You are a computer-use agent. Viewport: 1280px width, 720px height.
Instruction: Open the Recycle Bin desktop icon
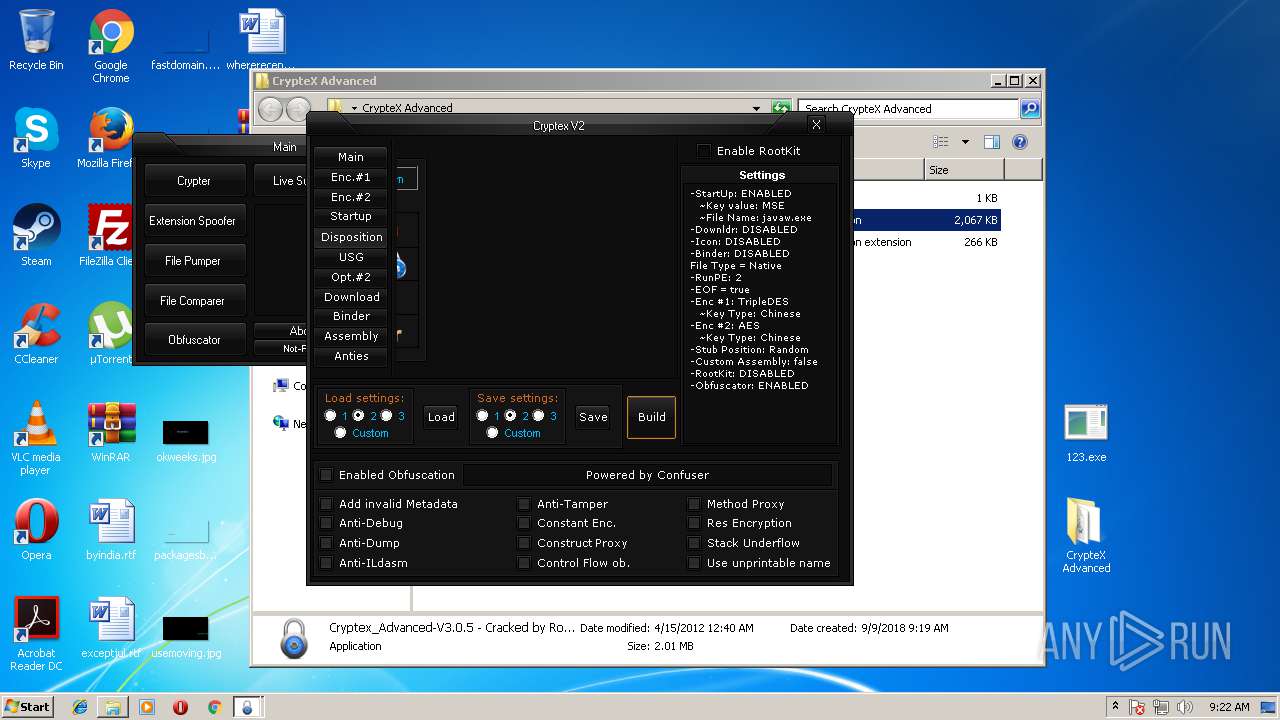[x=36, y=40]
